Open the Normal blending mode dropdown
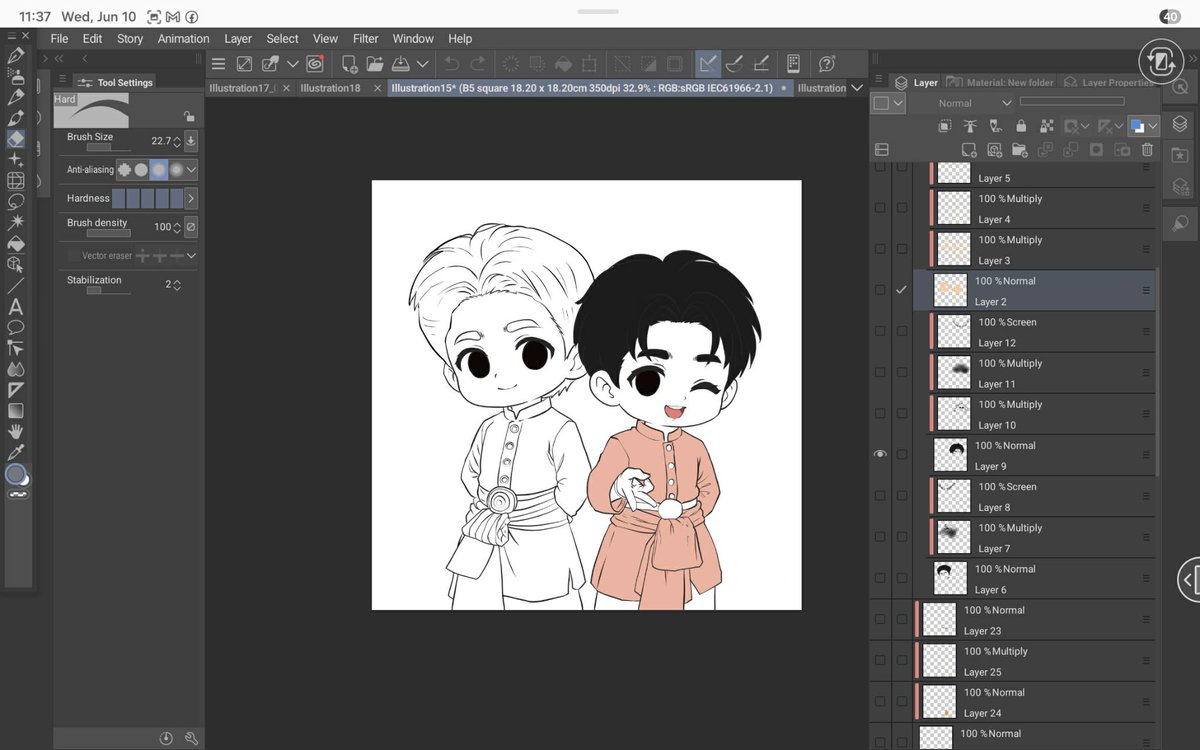Viewport: 1200px width, 750px height. coord(974,103)
